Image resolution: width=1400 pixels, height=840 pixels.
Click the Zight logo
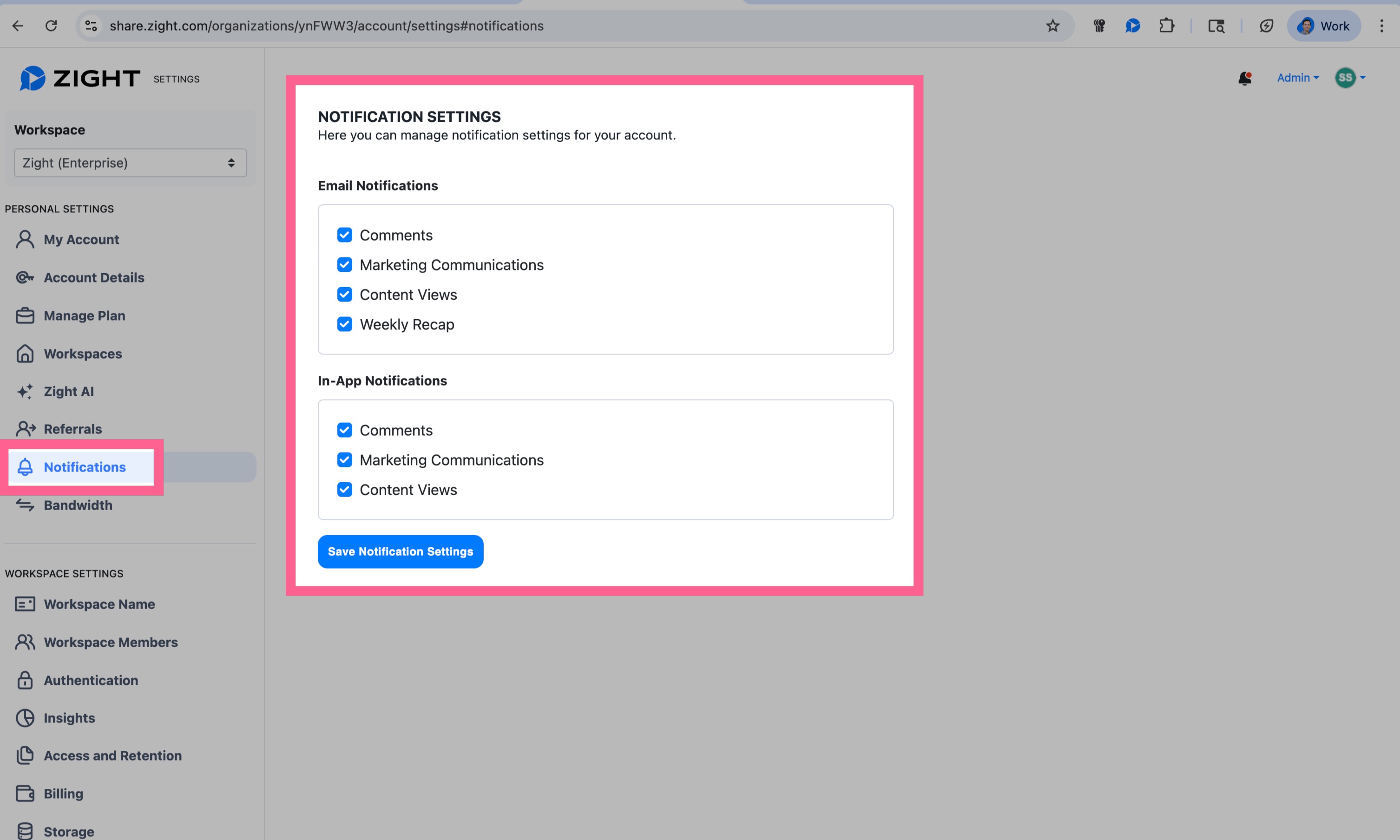(x=79, y=78)
